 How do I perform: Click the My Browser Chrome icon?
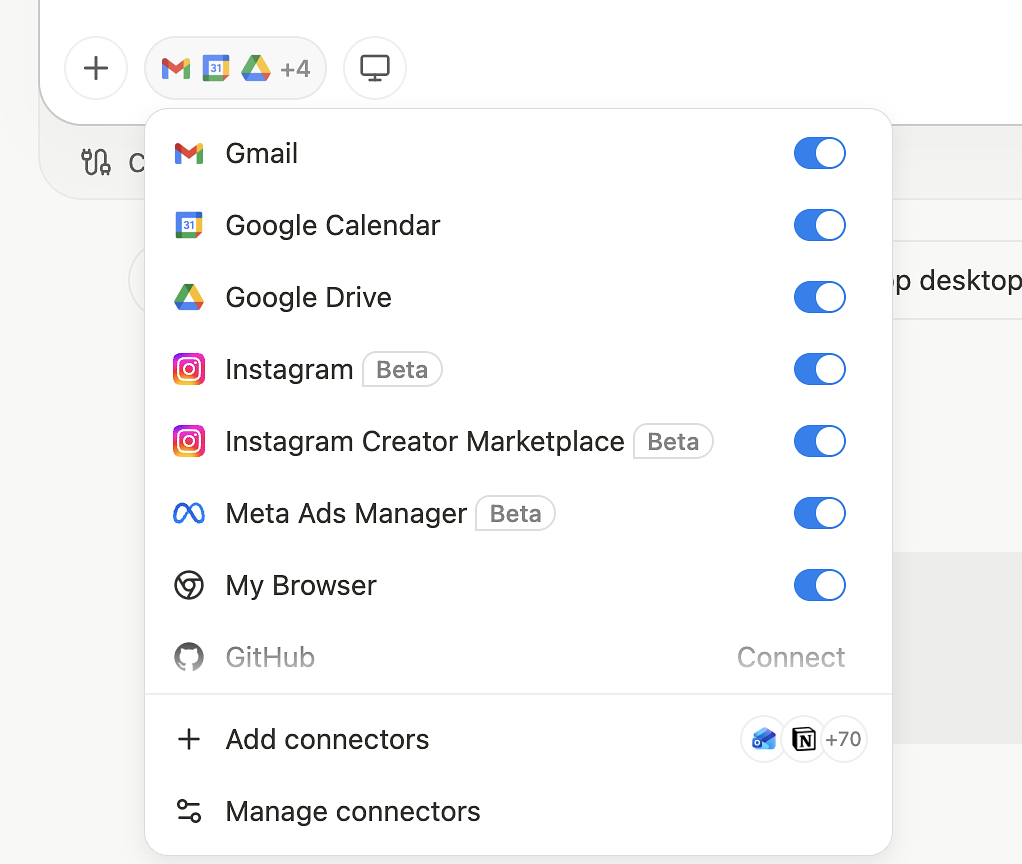[x=189, y=585]
